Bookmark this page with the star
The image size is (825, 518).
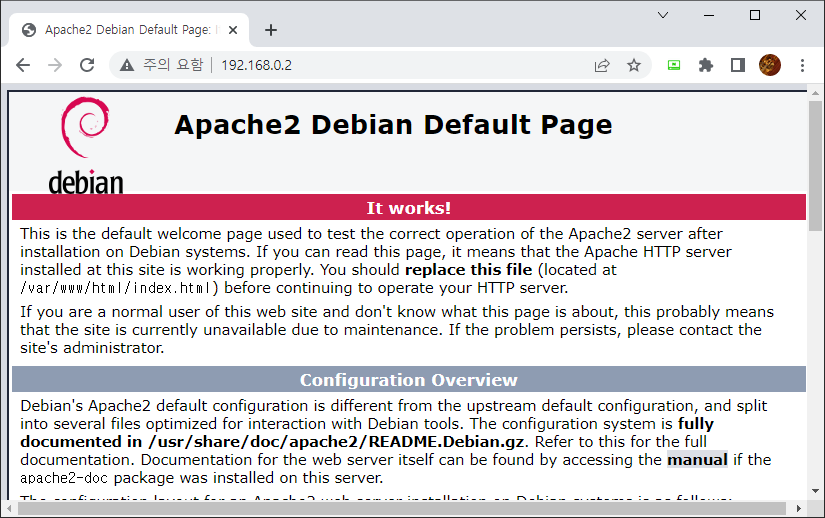(x=634, y=65)
